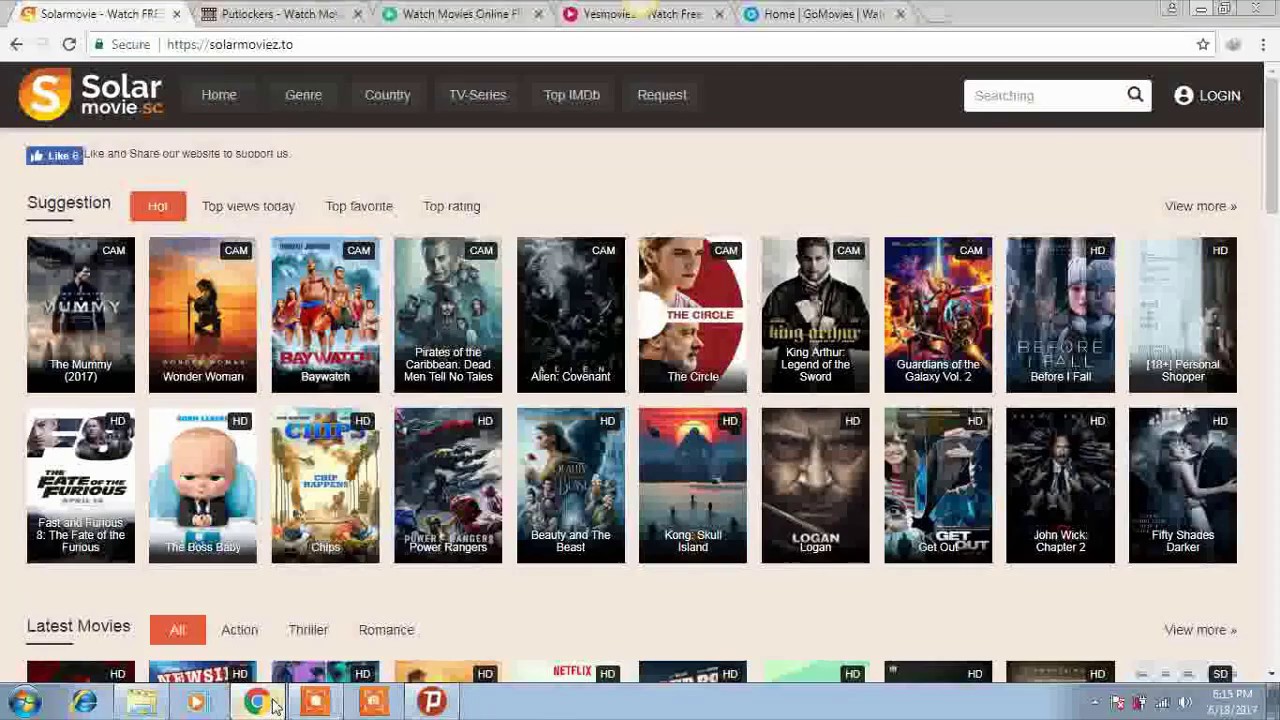
Task: Bookmark page with the star icon
Action: coord(1203,44)
